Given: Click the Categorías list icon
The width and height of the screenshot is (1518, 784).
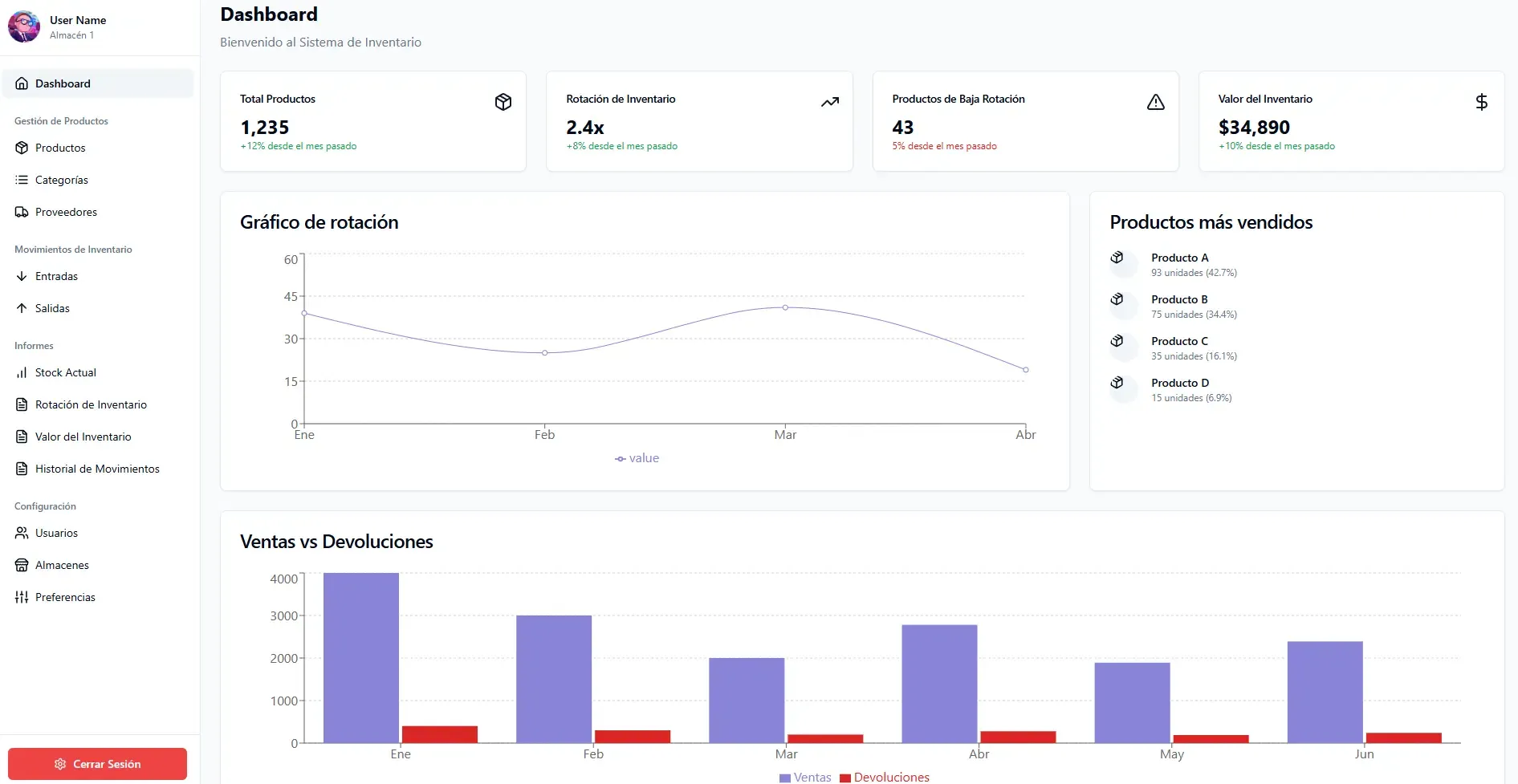Looking at the screenshot, I should [x=22, y=180].
